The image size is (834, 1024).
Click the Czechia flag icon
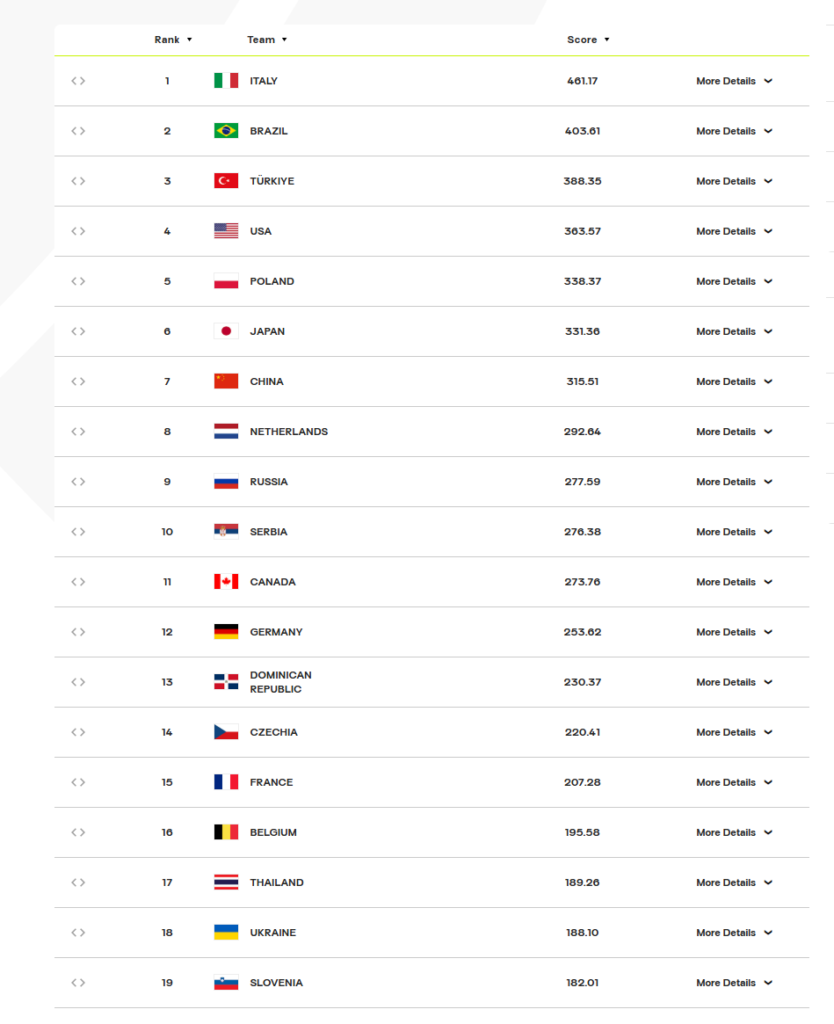pos(226,732)
